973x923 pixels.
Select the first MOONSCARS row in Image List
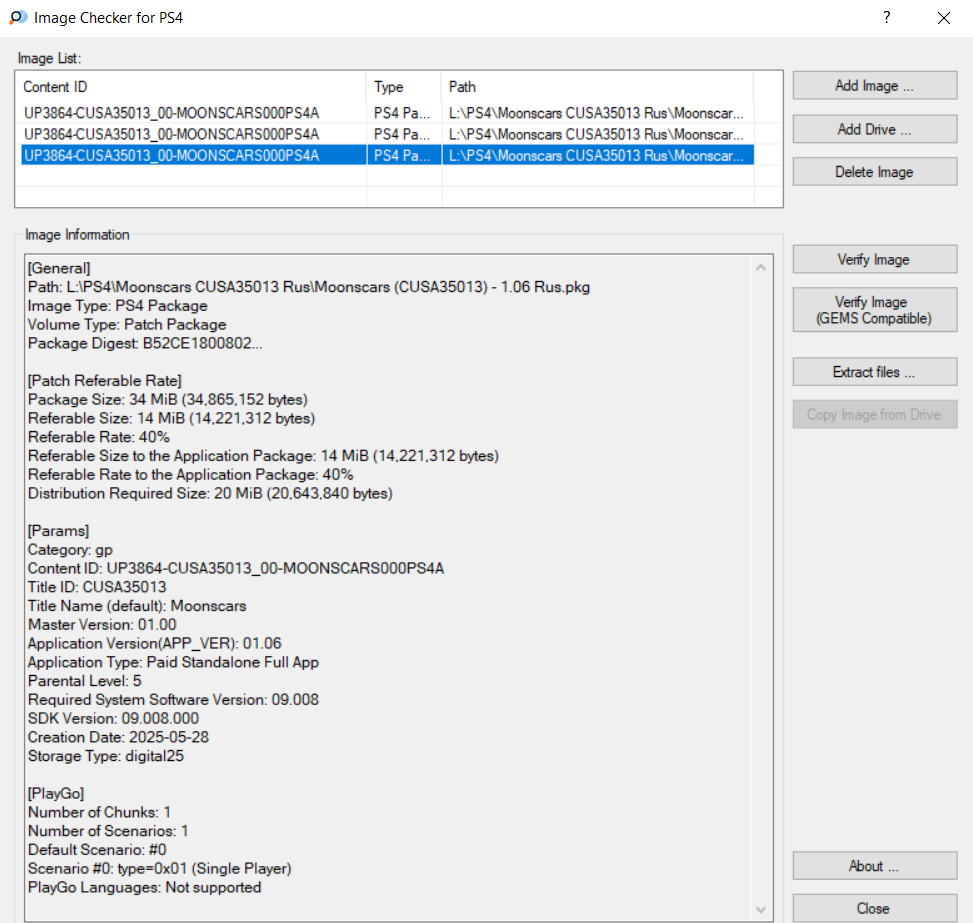click(387, 113)
